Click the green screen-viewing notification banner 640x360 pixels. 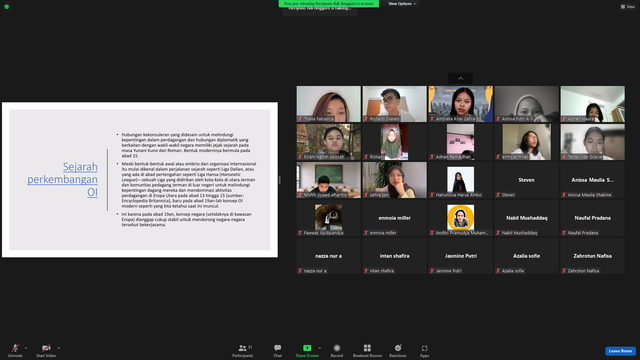pos(329,3)
